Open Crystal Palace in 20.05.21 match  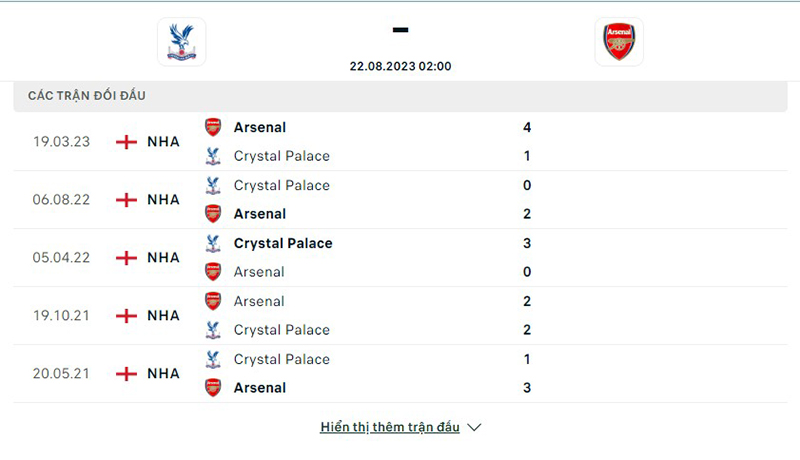tap(281, 359)
